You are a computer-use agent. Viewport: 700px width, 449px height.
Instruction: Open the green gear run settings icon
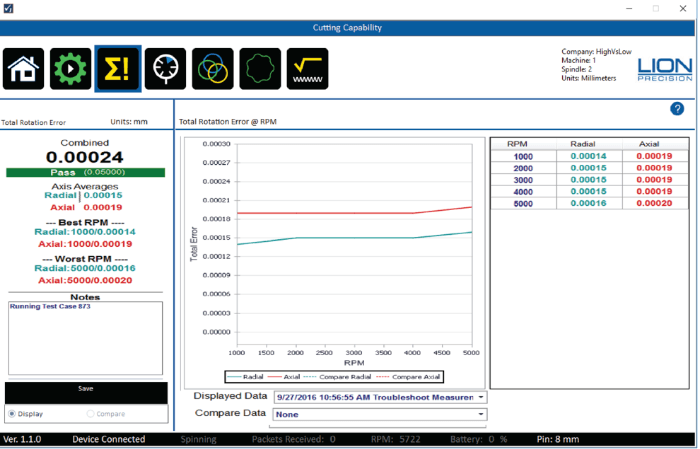tap(71, 69)
